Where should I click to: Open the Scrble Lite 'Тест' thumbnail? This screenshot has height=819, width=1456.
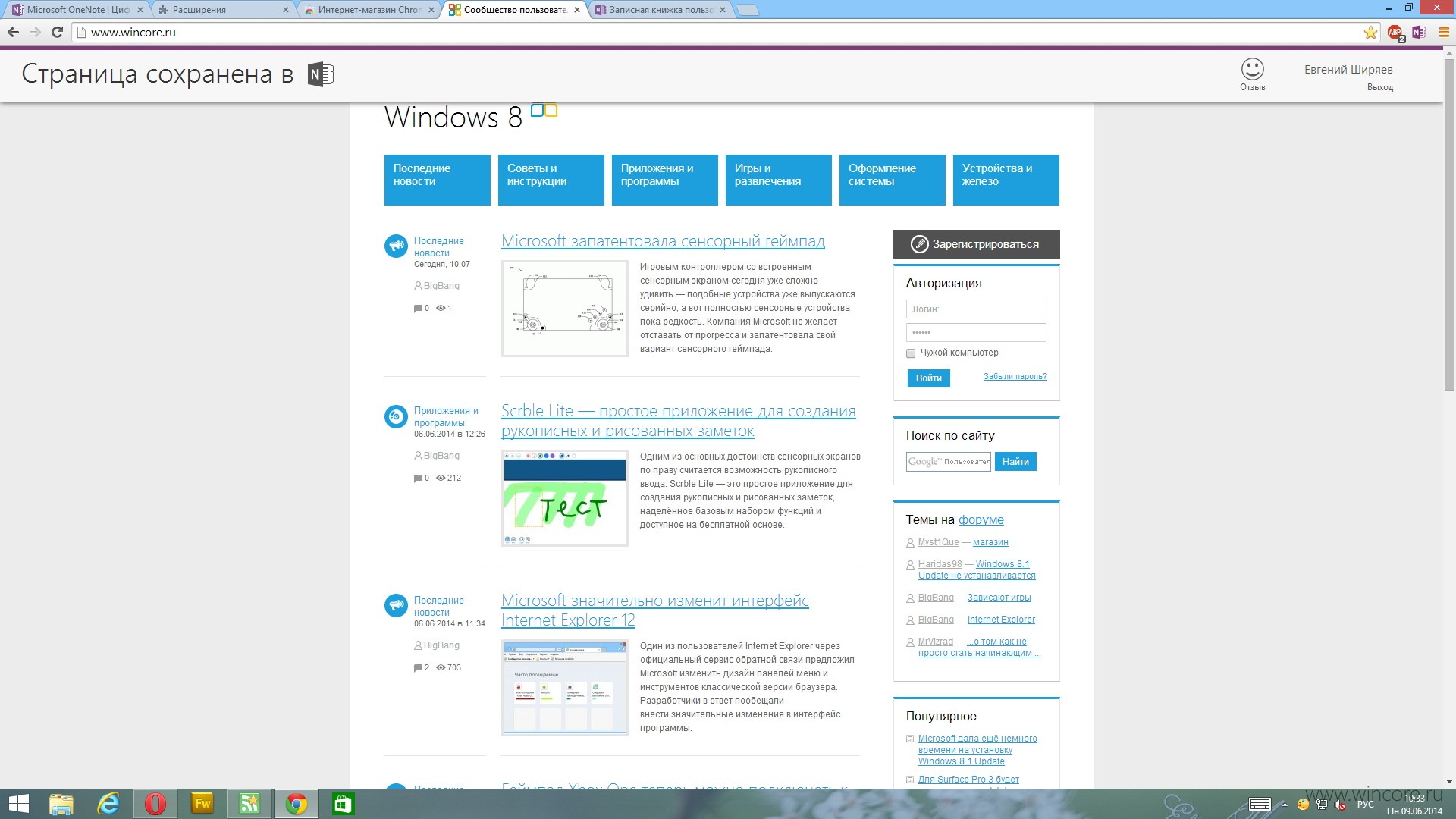[x=565, y=498]
